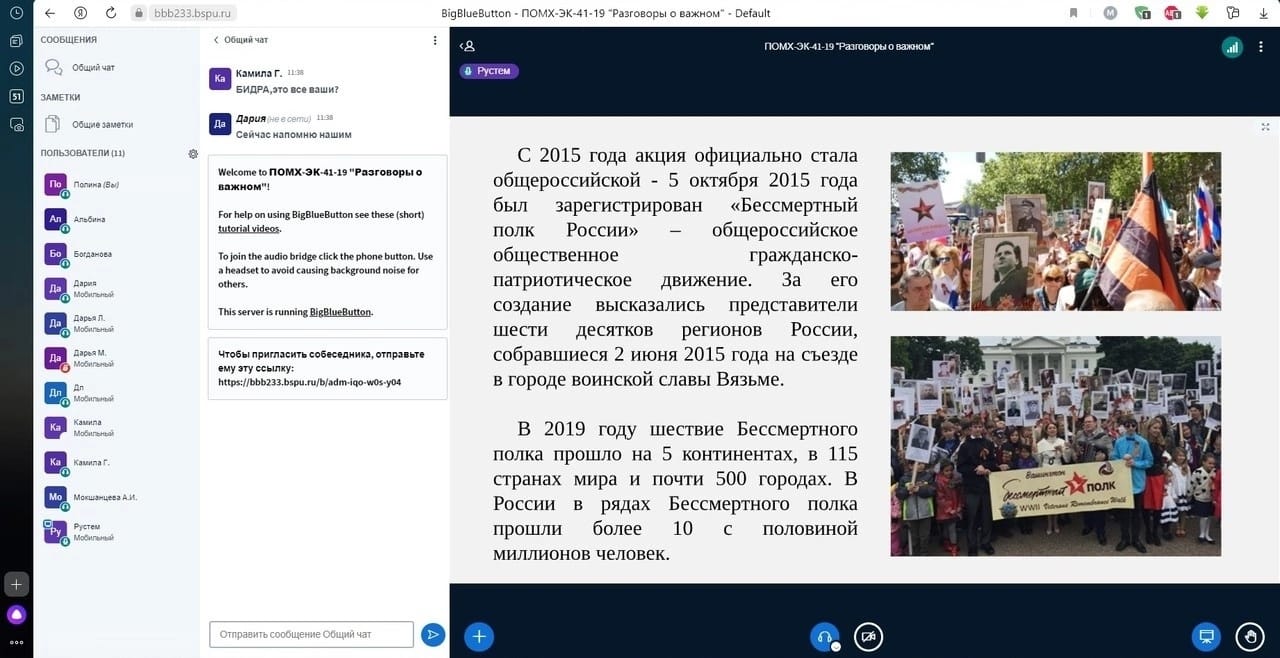Image resolution: width=1280 pixels, height=658 pixels.
Task: Toggle the presentation screen button
Action: click(1206, 636)
